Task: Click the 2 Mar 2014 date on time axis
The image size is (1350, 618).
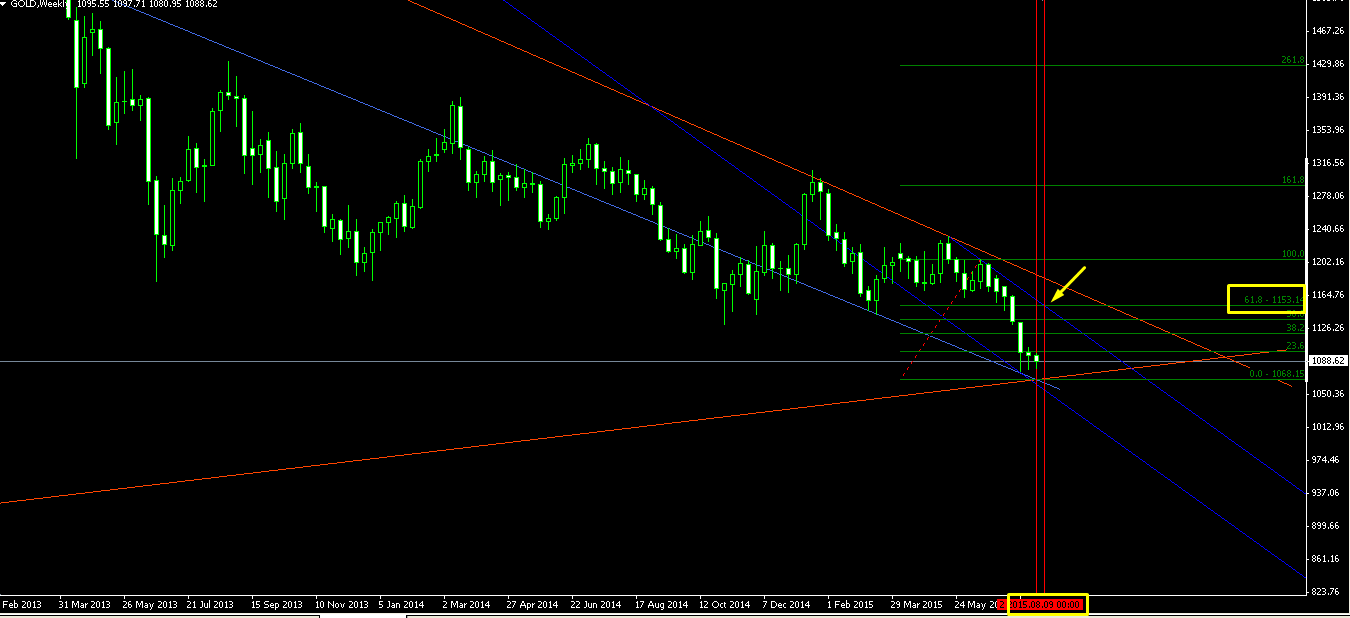Action: [x=466, y=604]
